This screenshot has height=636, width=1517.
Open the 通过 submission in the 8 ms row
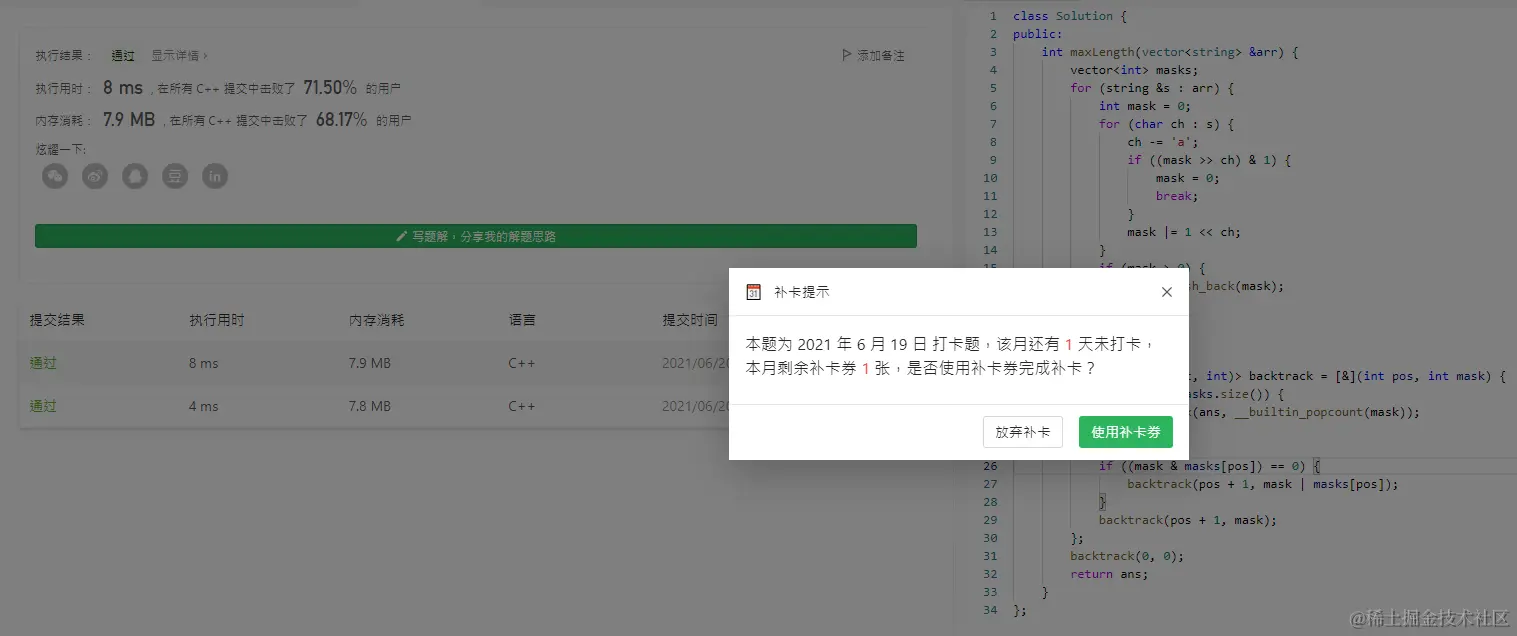(43, 363)
